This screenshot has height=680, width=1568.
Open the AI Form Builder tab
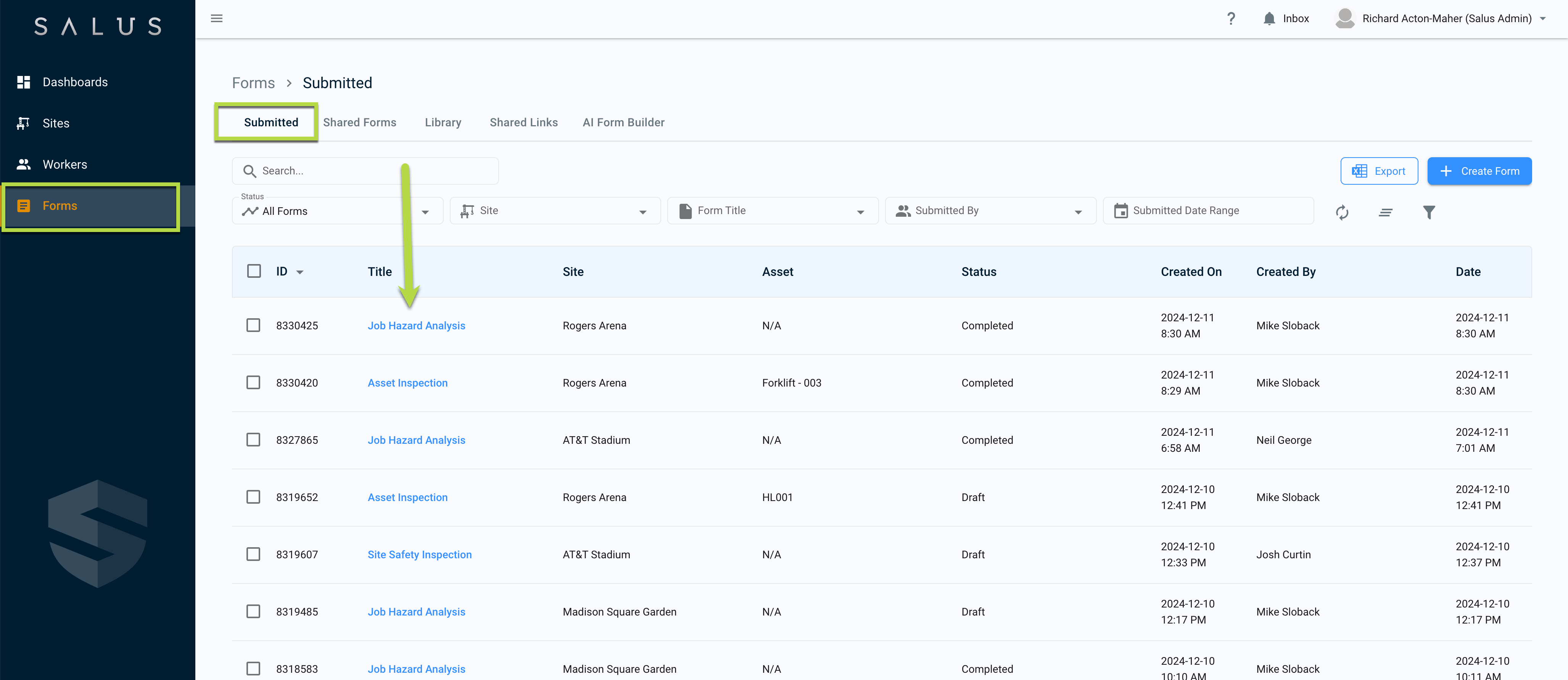coord(623,122)
